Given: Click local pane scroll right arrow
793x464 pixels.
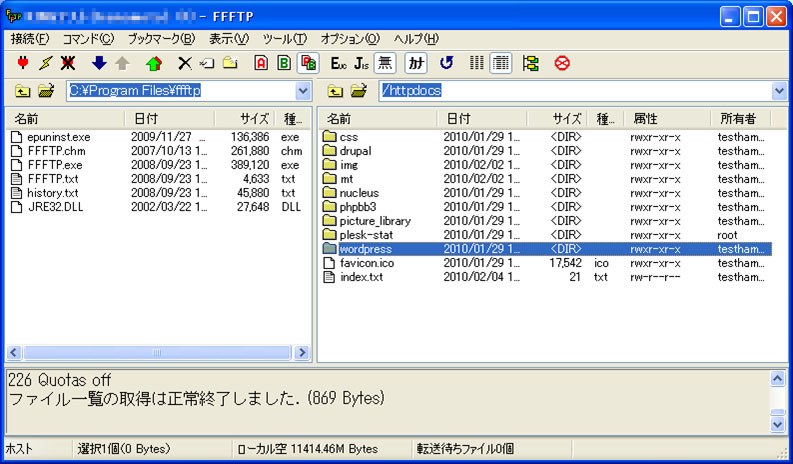Looking at the screenshot, I should (x=302, y=353).
